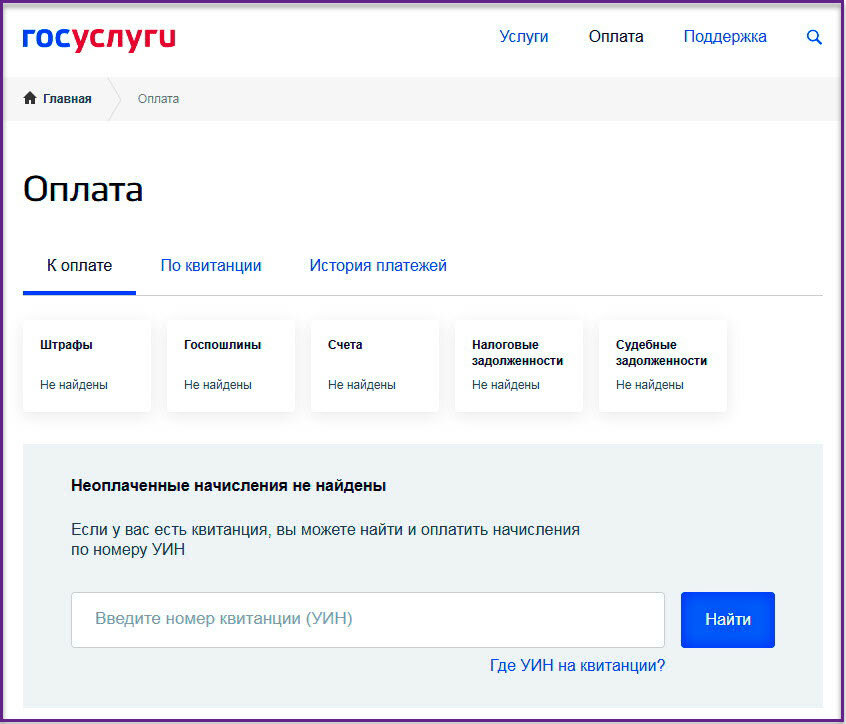Image resolution: width=846 pixels, height=724 pixels.
Task: Open search using the magnifier icon
Action: pyautogui.click(x=813, y=37)
